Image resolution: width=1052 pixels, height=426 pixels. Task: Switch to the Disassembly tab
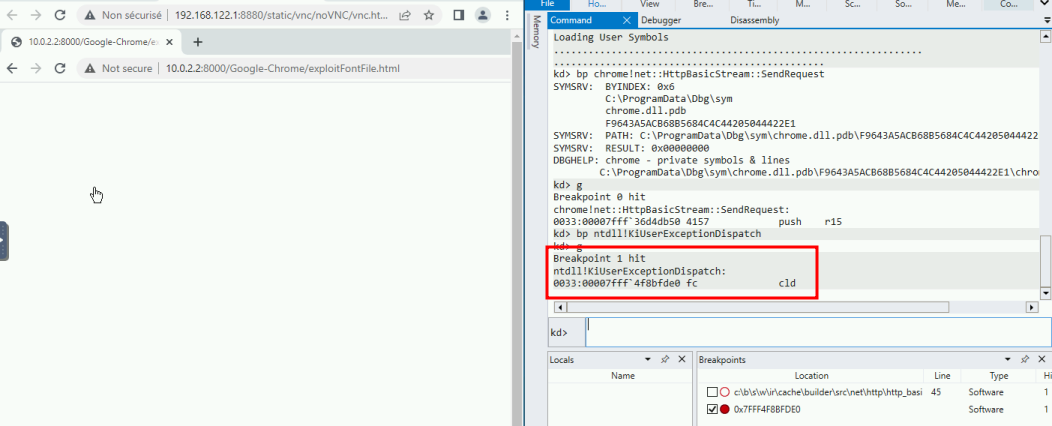(x=754, y=20)
